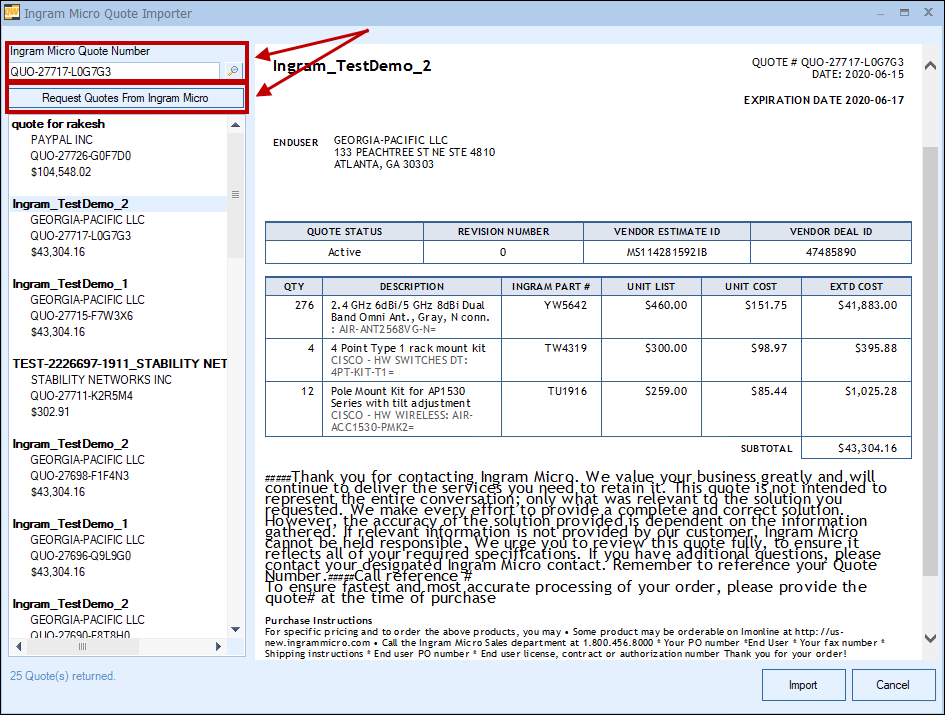Screen dimensions: 945x715
Task: Click the preview pane vertical scrollbar thumb
Action: (930, 362)
